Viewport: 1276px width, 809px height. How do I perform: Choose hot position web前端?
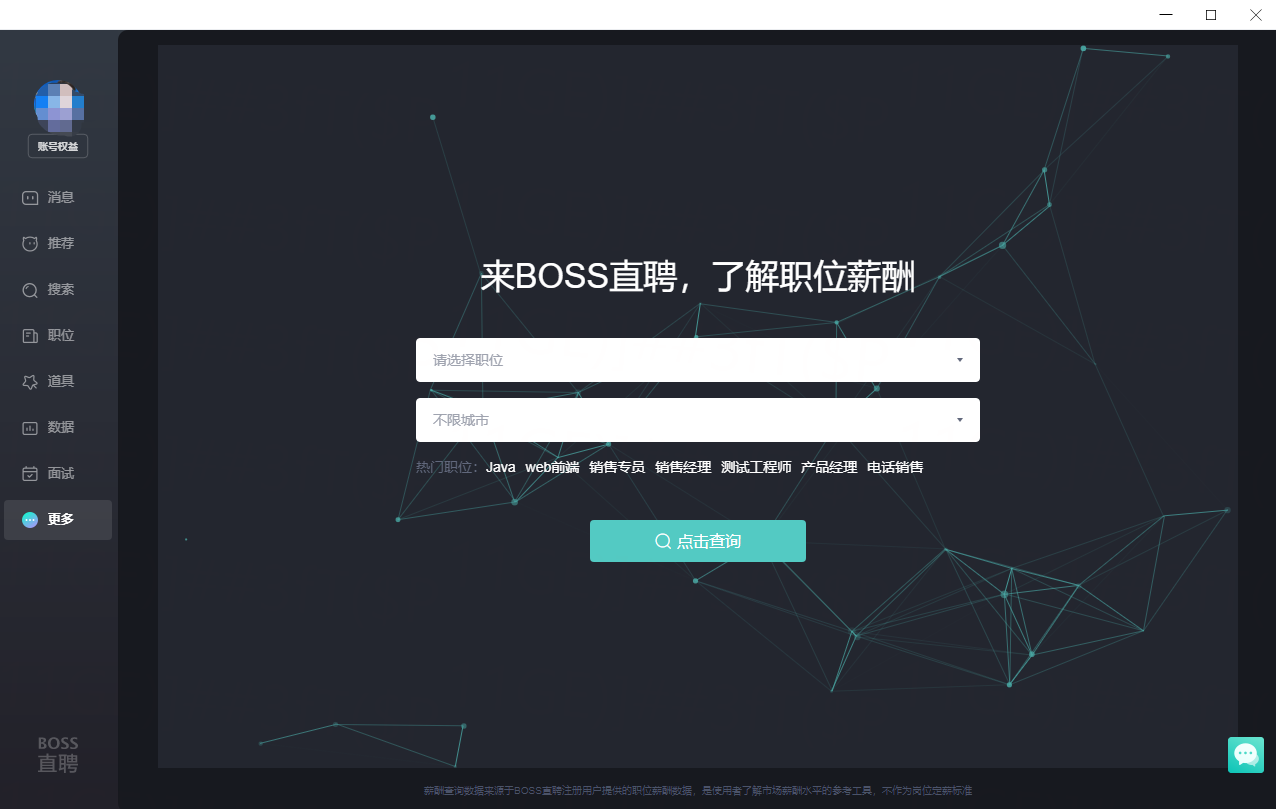pos(552,467)
